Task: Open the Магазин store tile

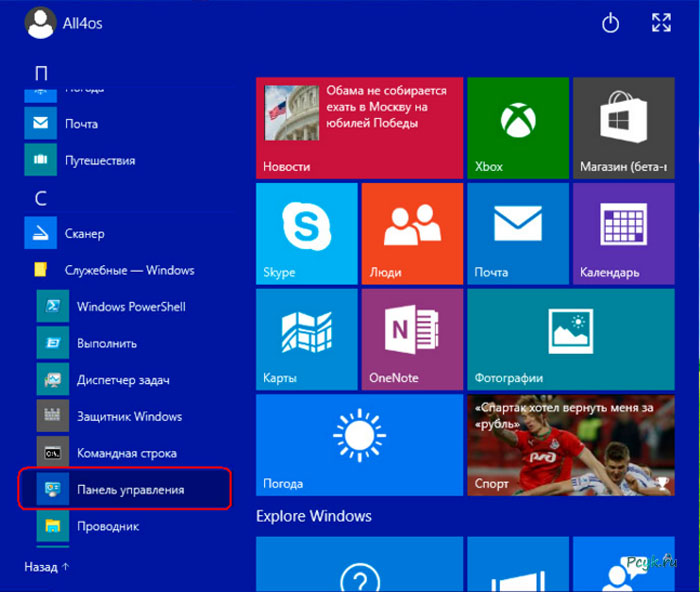Action: click(x=624, y=128)
